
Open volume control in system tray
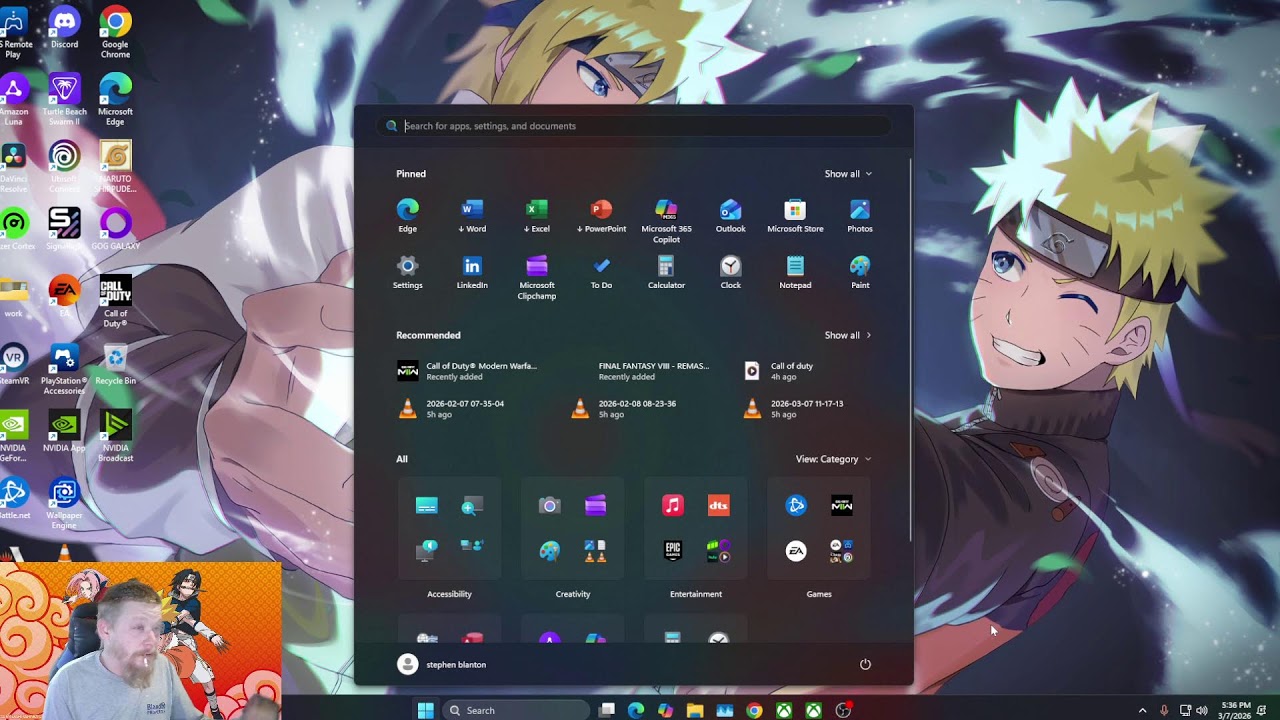coord(1201,711)
